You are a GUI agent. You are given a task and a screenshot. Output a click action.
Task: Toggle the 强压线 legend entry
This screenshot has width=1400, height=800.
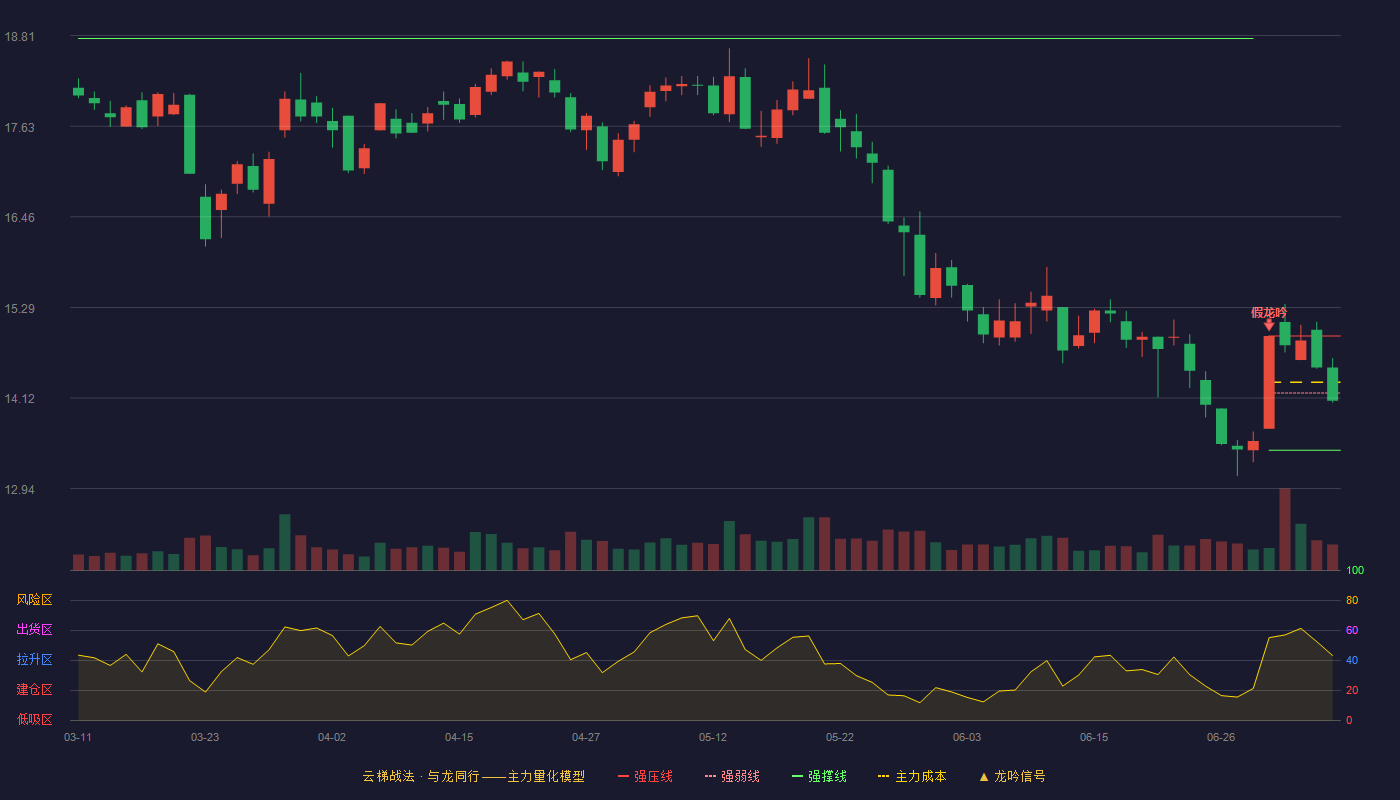(645, 776)
